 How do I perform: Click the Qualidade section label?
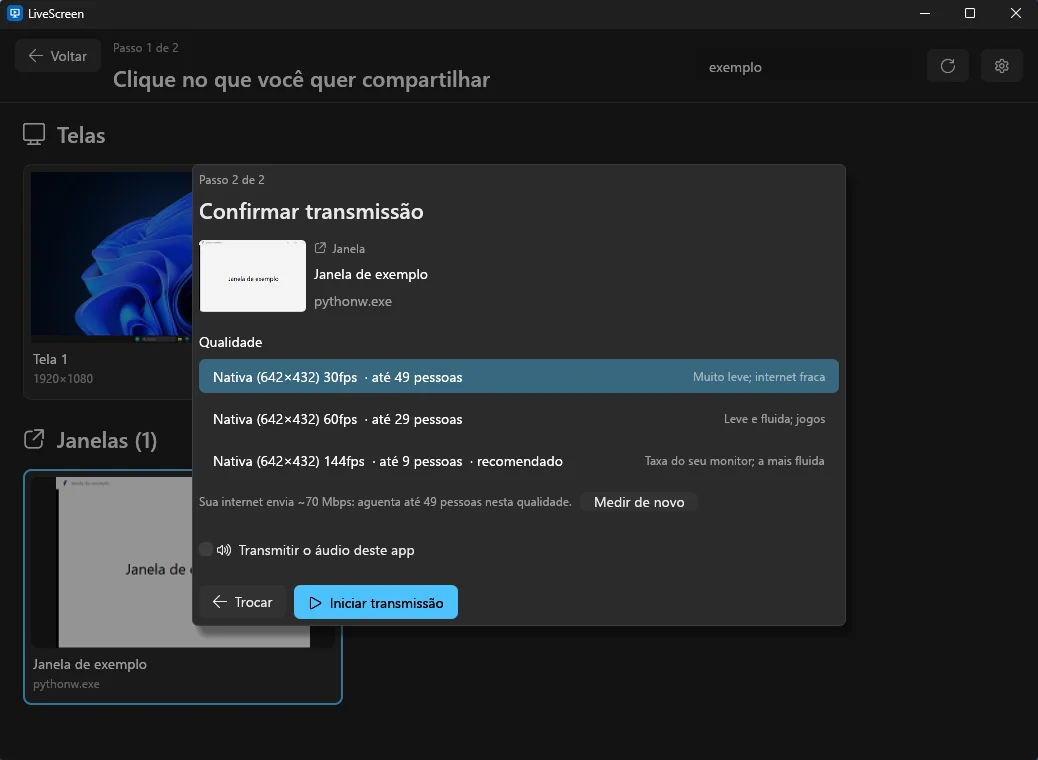230,342
